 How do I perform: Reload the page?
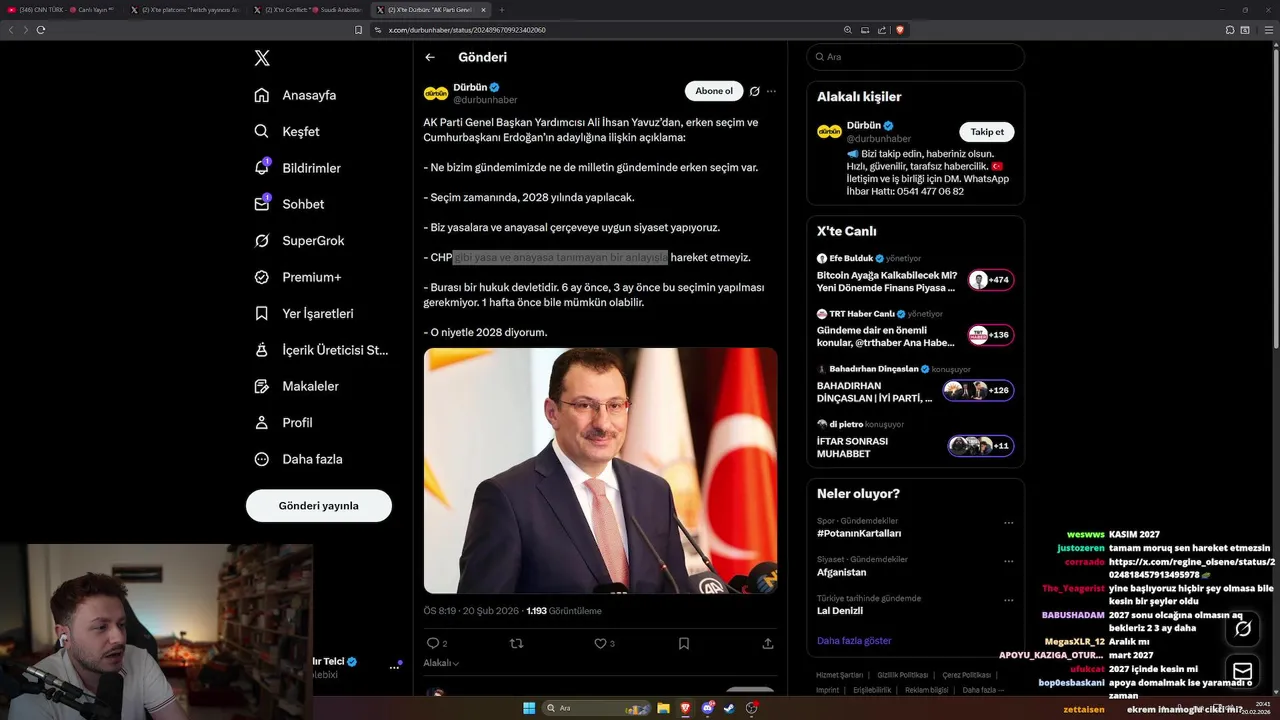point(41,30)
